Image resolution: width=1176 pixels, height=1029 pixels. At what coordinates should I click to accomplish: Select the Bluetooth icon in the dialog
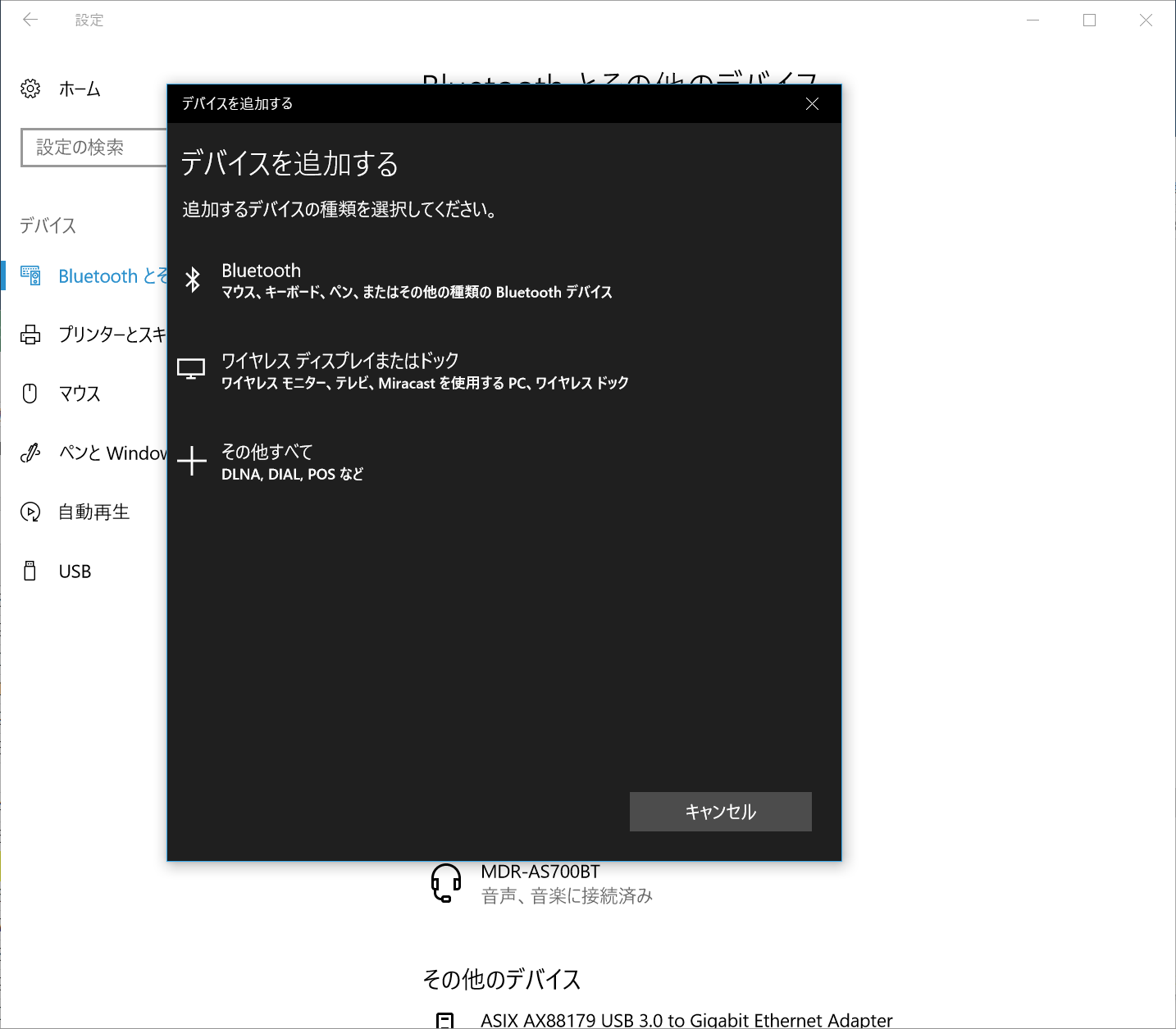[194, 280]
